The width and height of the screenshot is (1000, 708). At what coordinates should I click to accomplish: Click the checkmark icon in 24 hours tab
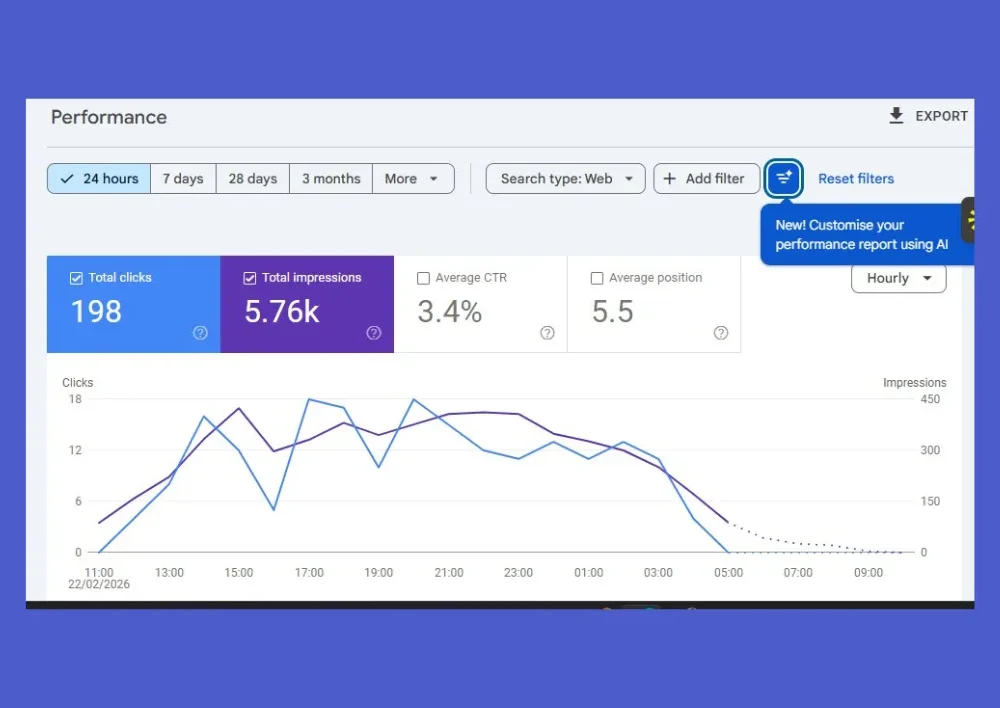(x=69, y=178)
